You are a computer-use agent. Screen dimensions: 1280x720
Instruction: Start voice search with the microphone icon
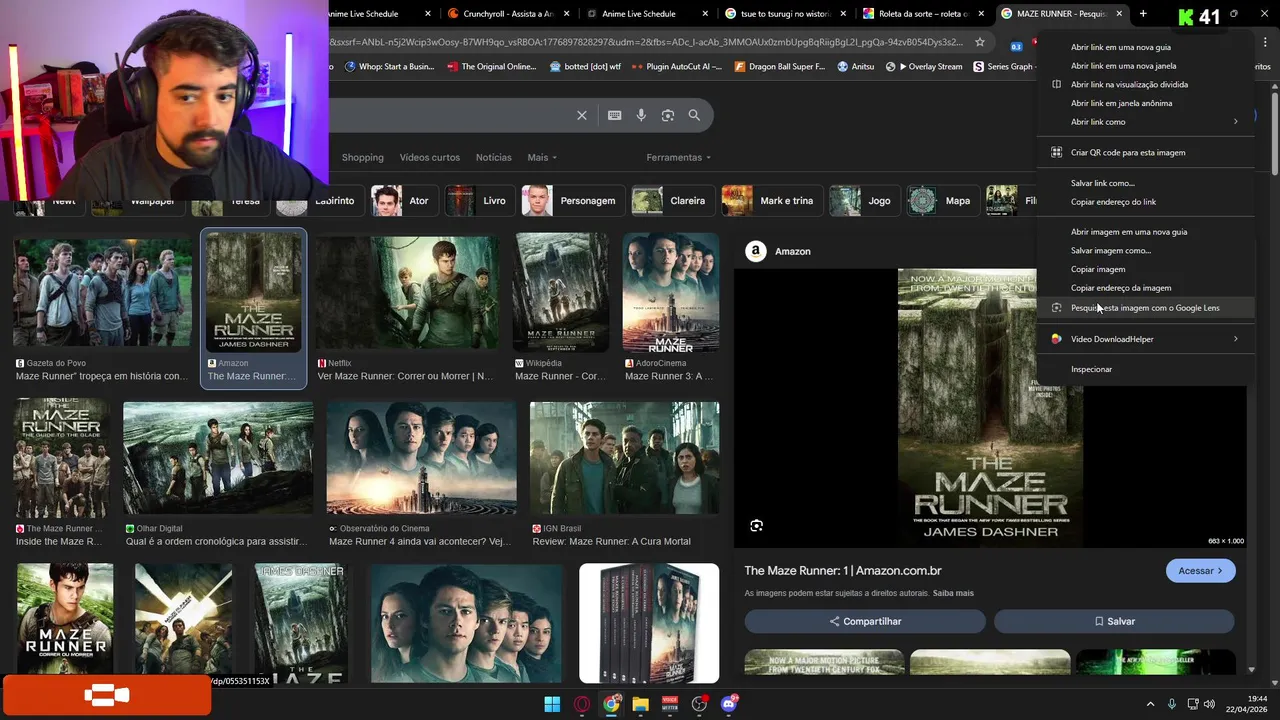641,115
